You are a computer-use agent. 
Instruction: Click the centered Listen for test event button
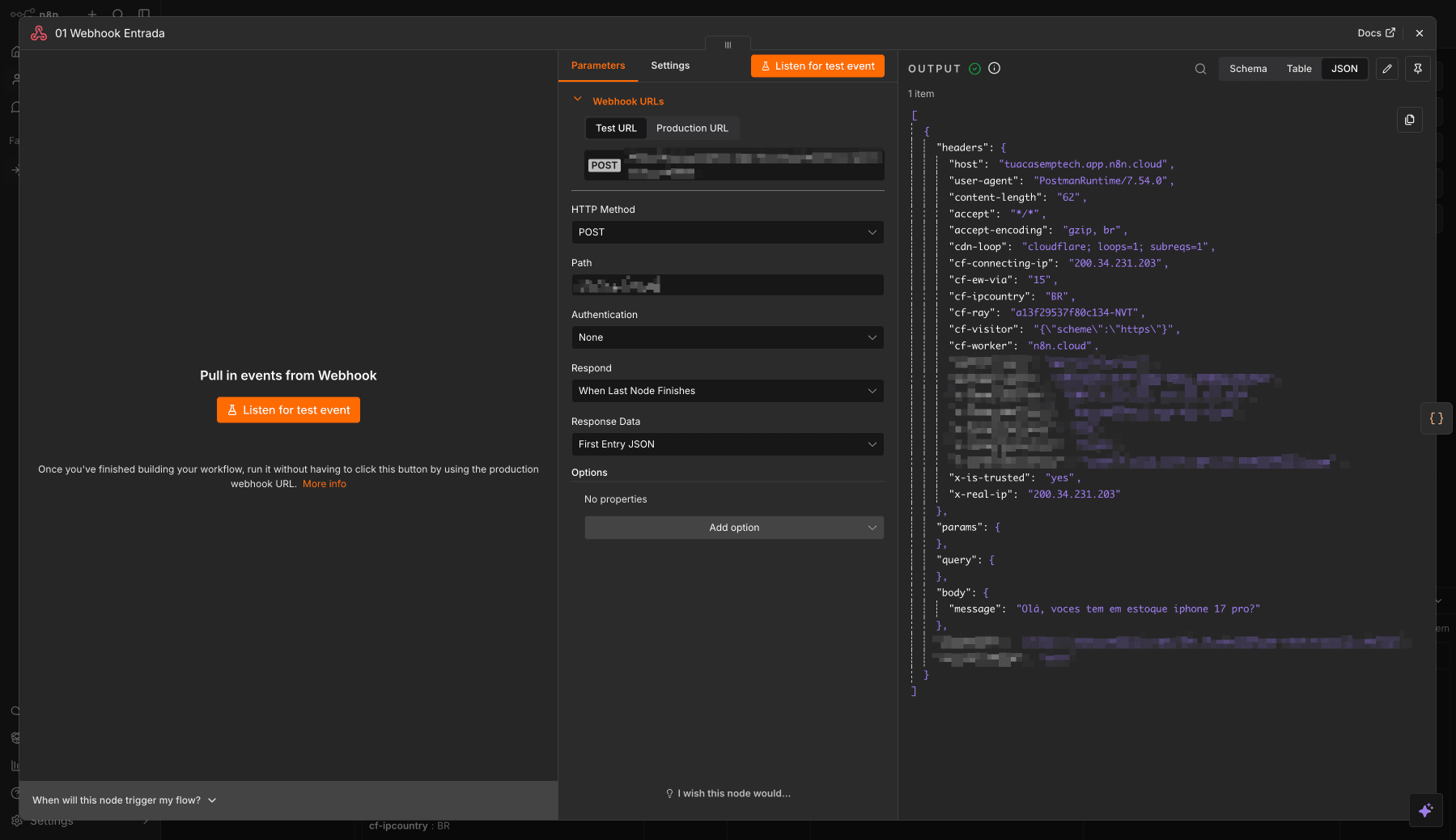pos(288,410)
